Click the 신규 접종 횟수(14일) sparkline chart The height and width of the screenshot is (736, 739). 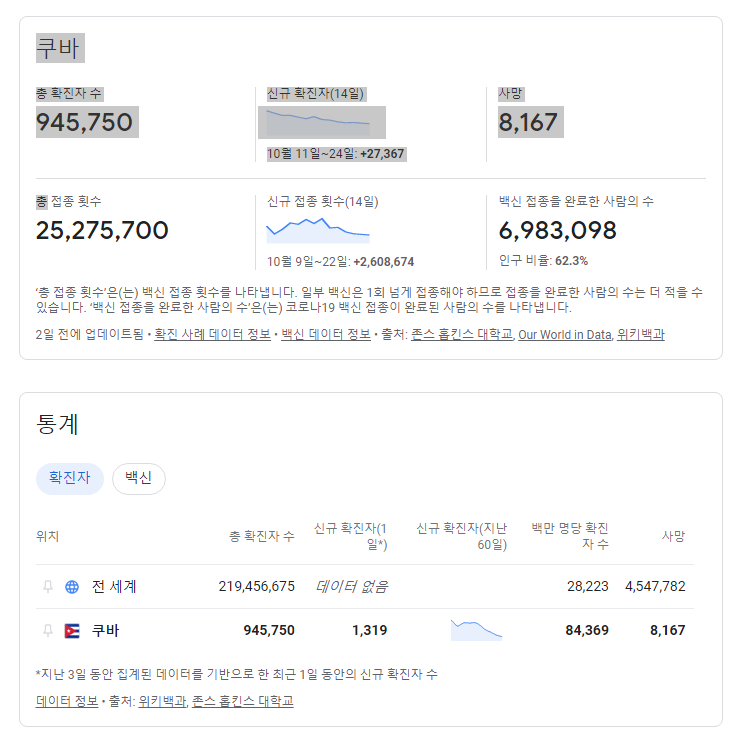tap(318, 230)
